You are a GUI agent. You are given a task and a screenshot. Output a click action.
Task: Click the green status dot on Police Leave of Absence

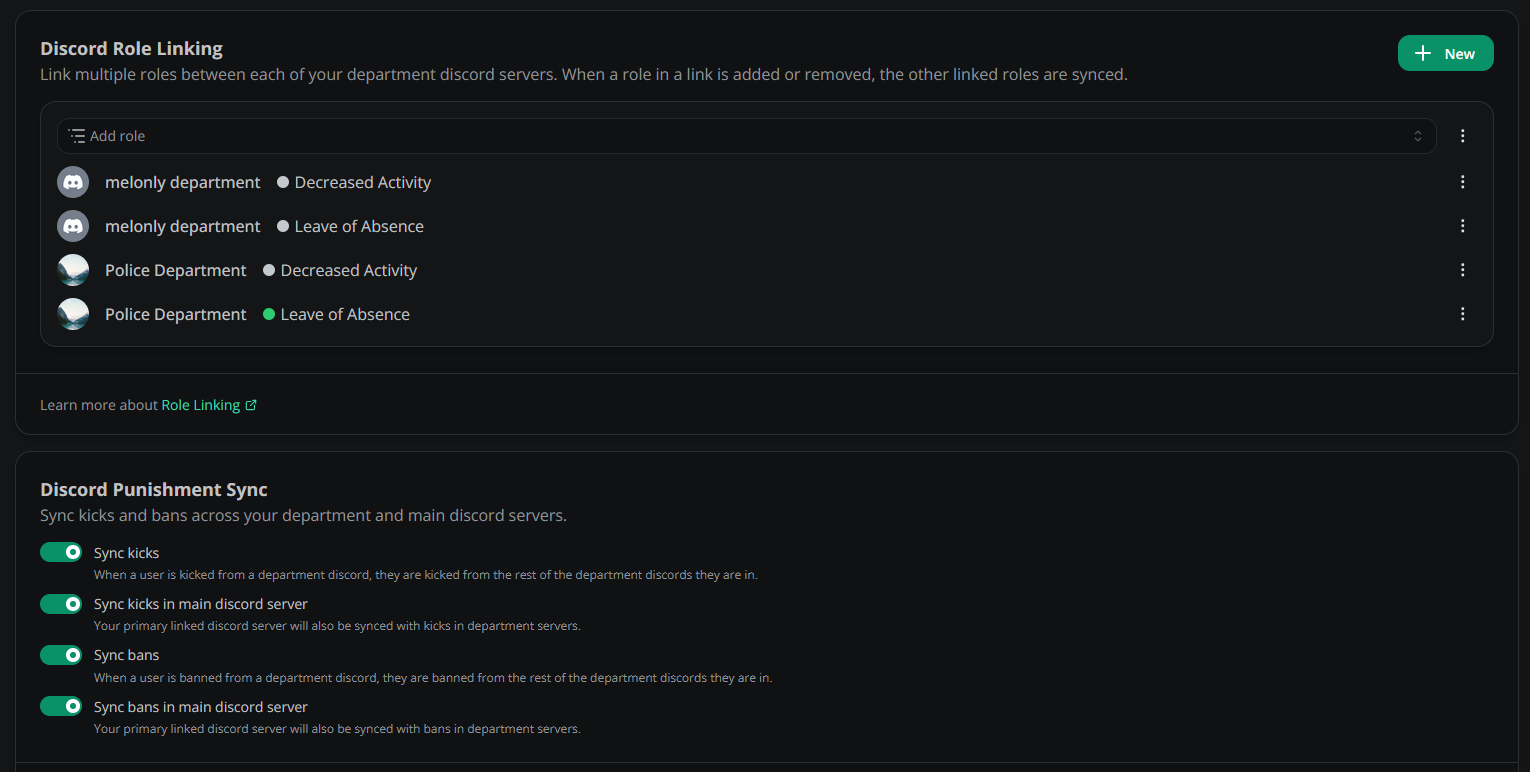point(268,313)
